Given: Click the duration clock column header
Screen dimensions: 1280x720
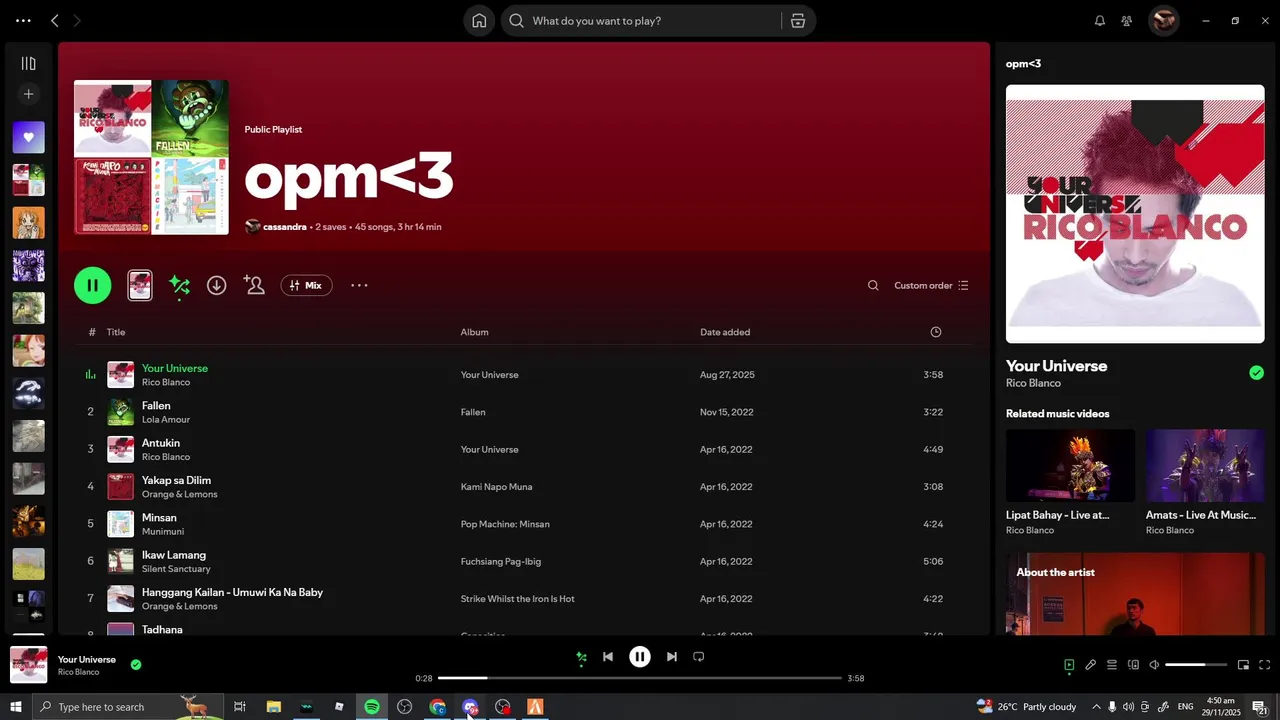Looking at the screenshot, I should tap(936, 332).
